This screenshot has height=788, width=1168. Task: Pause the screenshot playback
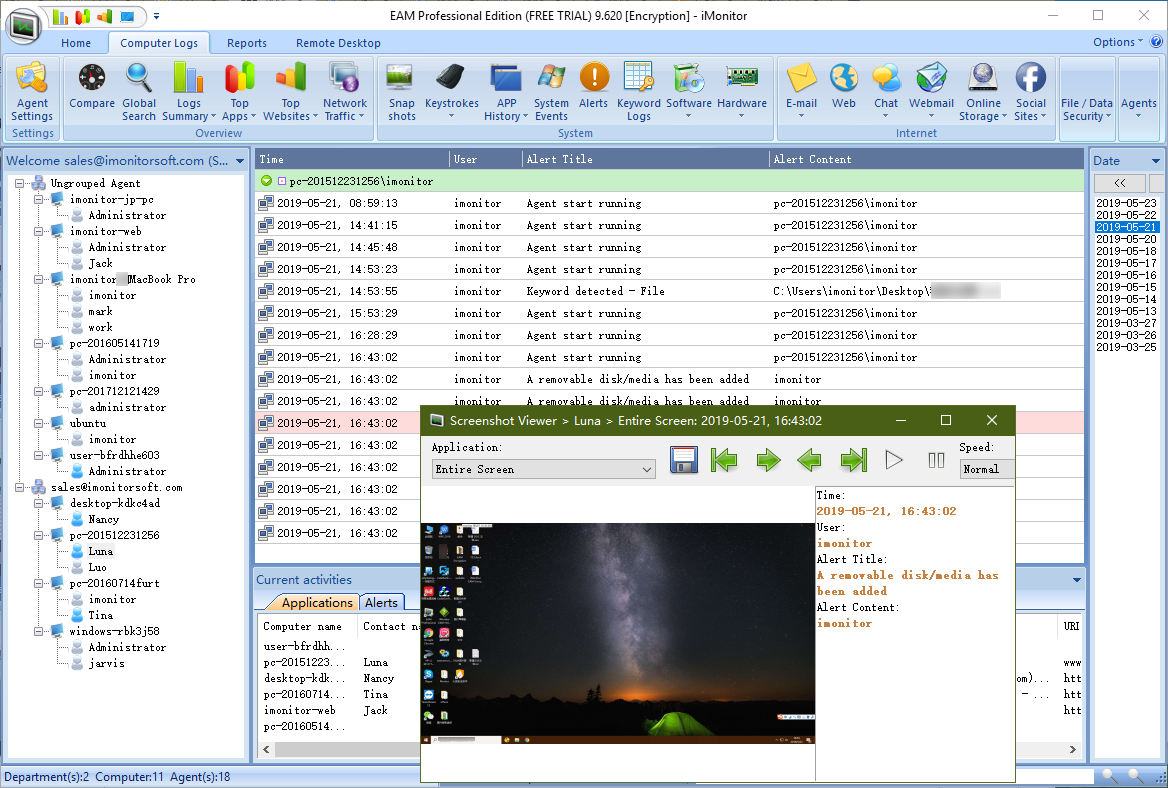(x=936, y=460)
